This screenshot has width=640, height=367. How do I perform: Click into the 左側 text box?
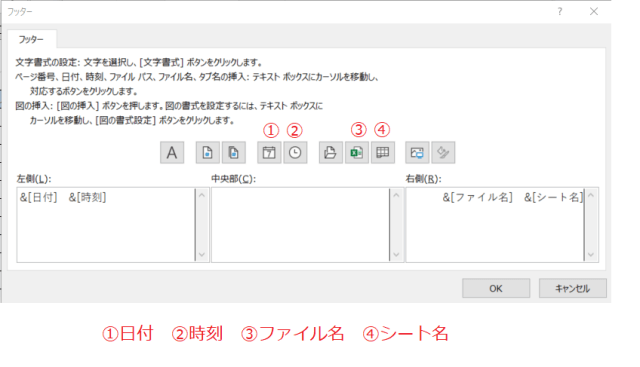coord(106,225)
